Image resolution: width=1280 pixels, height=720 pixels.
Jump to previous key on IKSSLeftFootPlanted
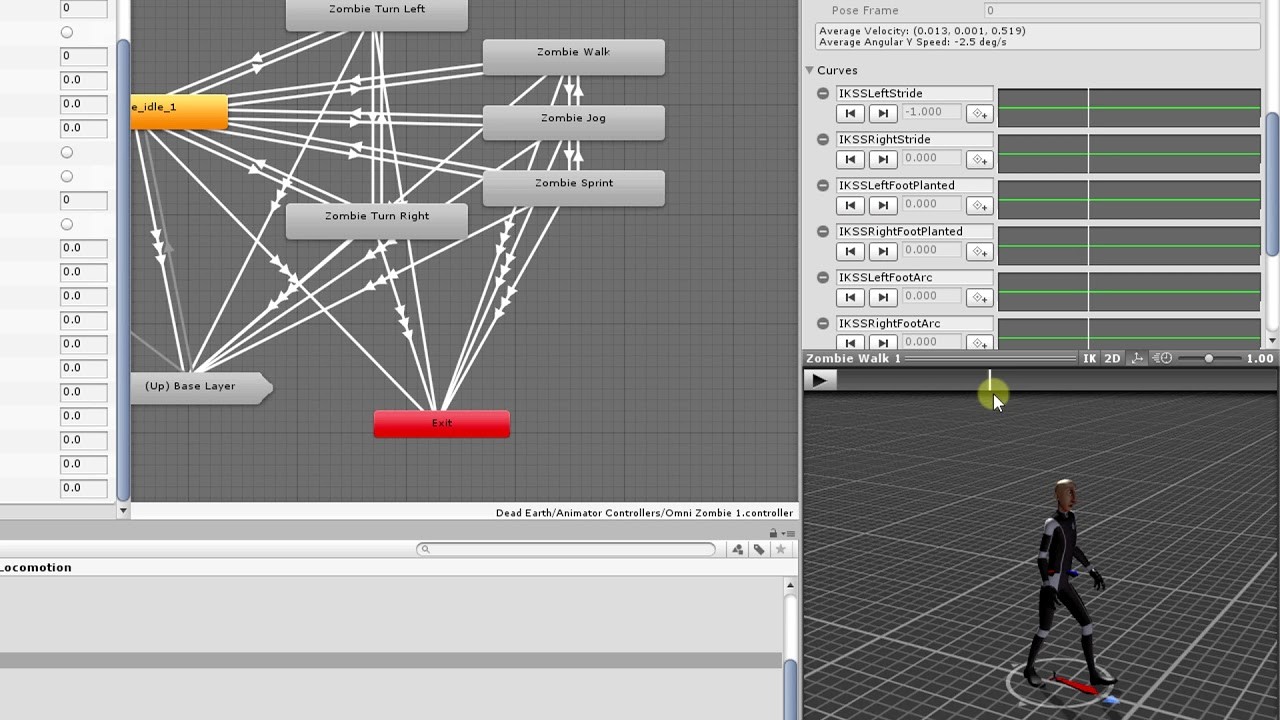850,205
